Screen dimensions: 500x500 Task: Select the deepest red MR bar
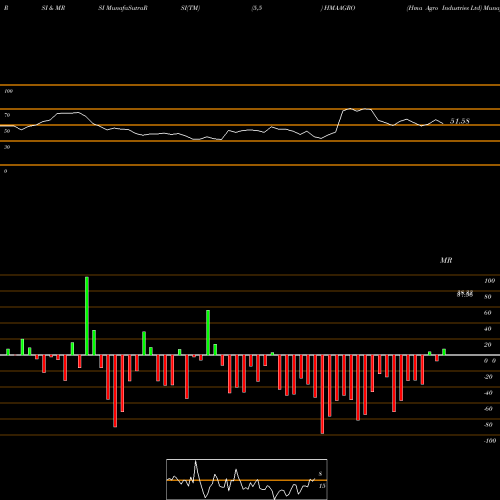coord(322,394)
